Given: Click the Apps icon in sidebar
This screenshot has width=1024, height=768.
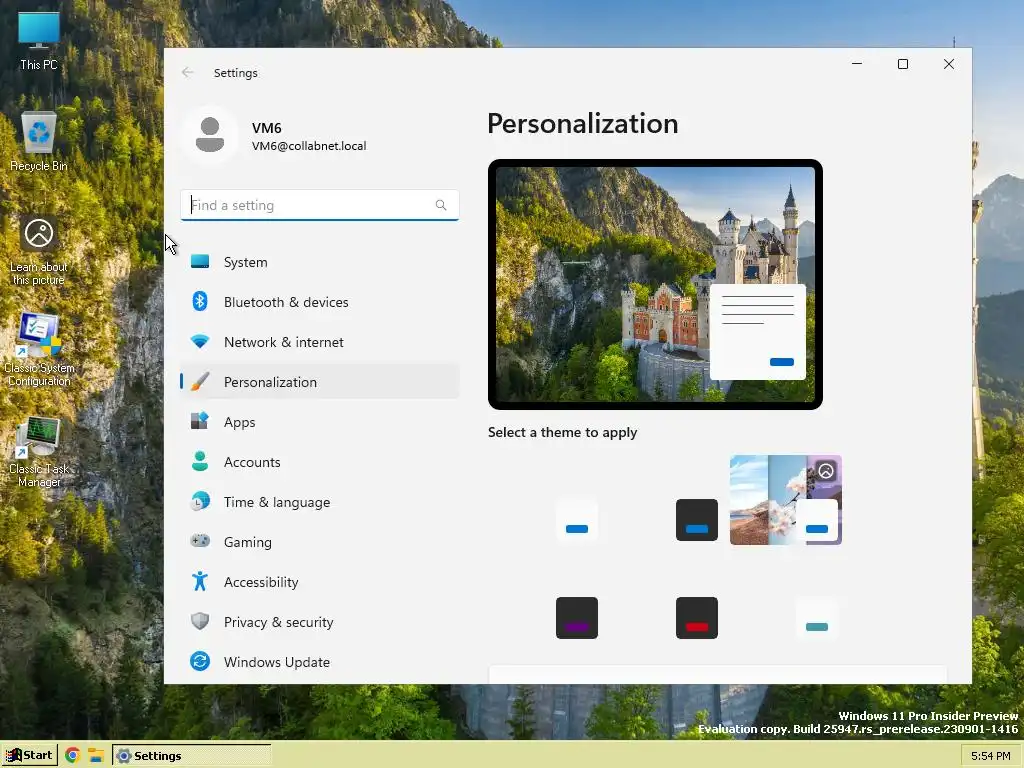Looking at the screenshot, I should pyautogui.click(x=200, y=421).
